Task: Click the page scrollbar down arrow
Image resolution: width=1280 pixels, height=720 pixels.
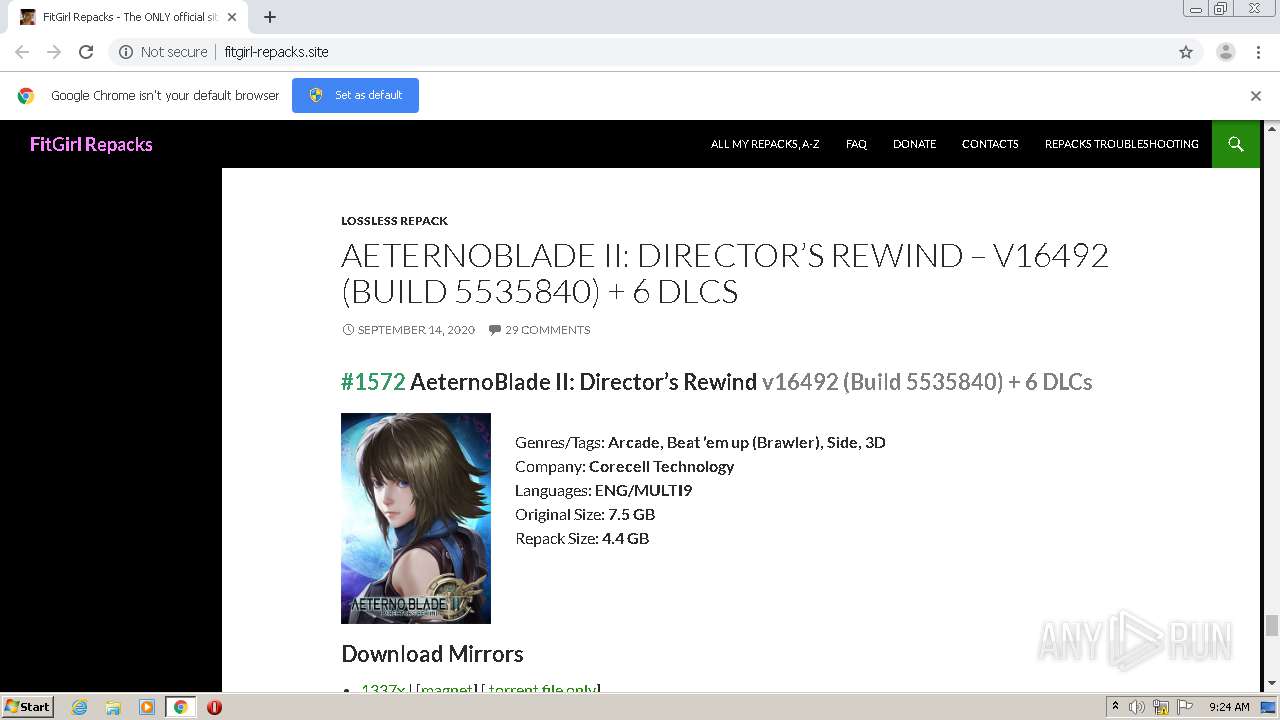Action: click(1272, 684)
